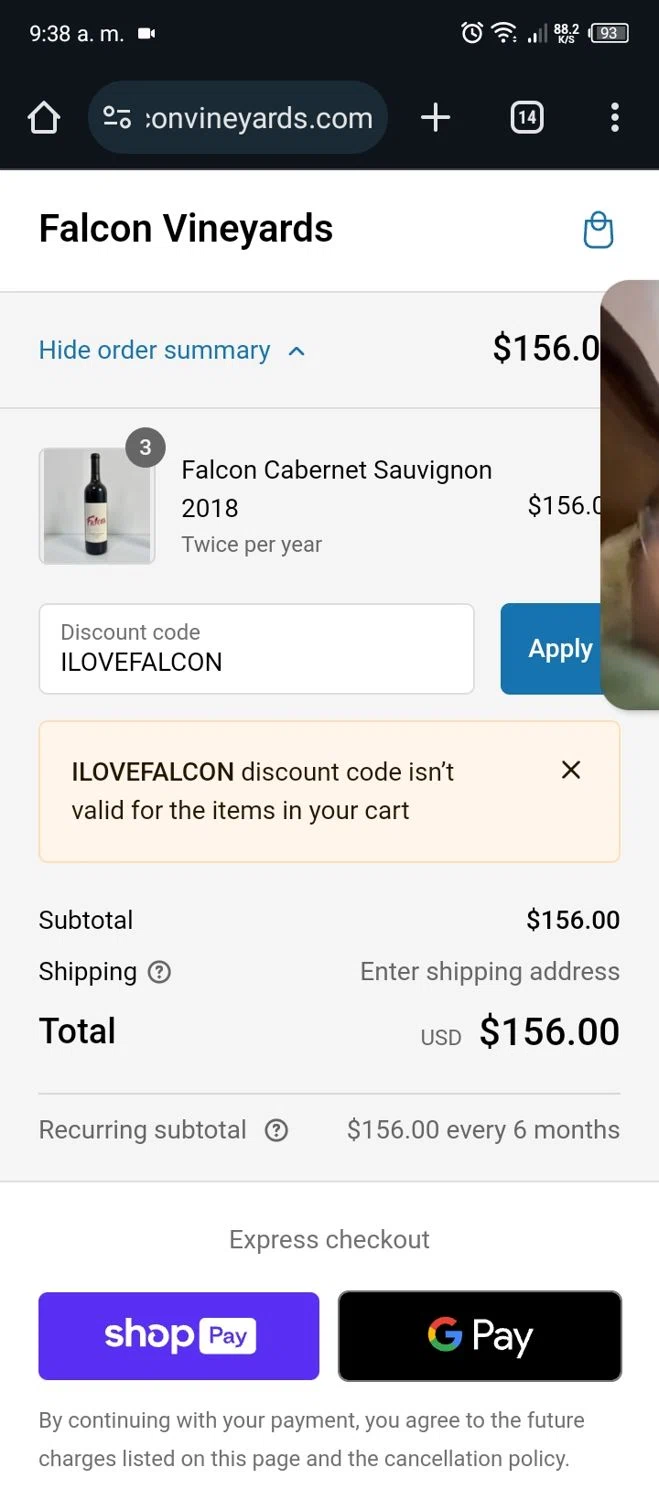
Task: Tap the floating video call overlay
Action: click(630, 495)
